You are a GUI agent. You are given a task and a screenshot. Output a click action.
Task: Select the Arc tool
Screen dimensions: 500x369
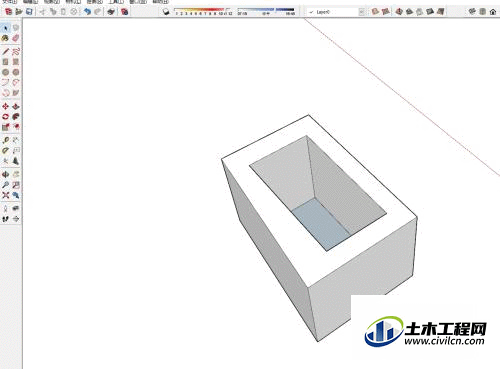(5, 82)
